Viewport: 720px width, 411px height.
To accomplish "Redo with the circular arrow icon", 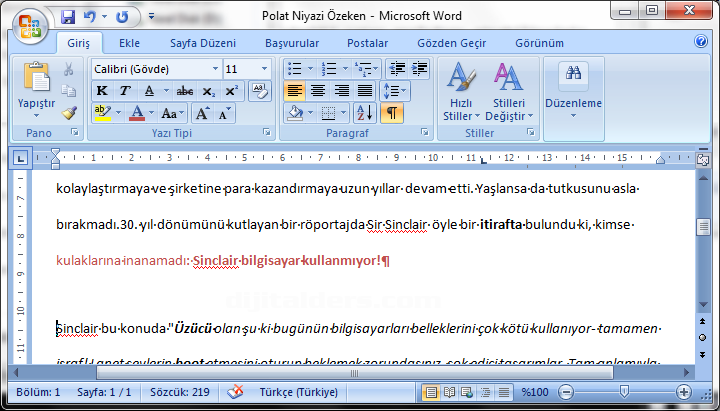I will [122, 17].
